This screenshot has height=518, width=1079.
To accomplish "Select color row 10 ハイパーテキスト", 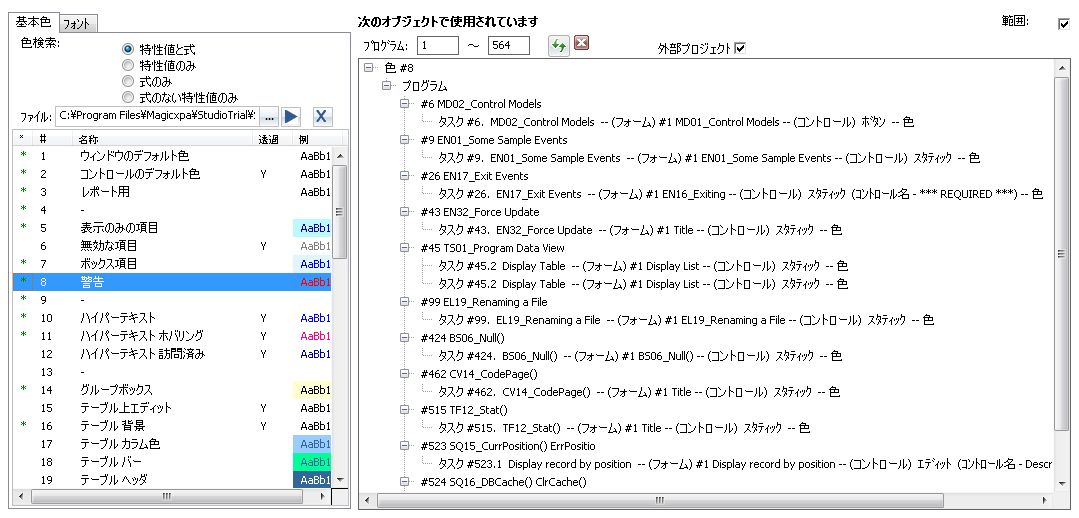I will [172, 318].
